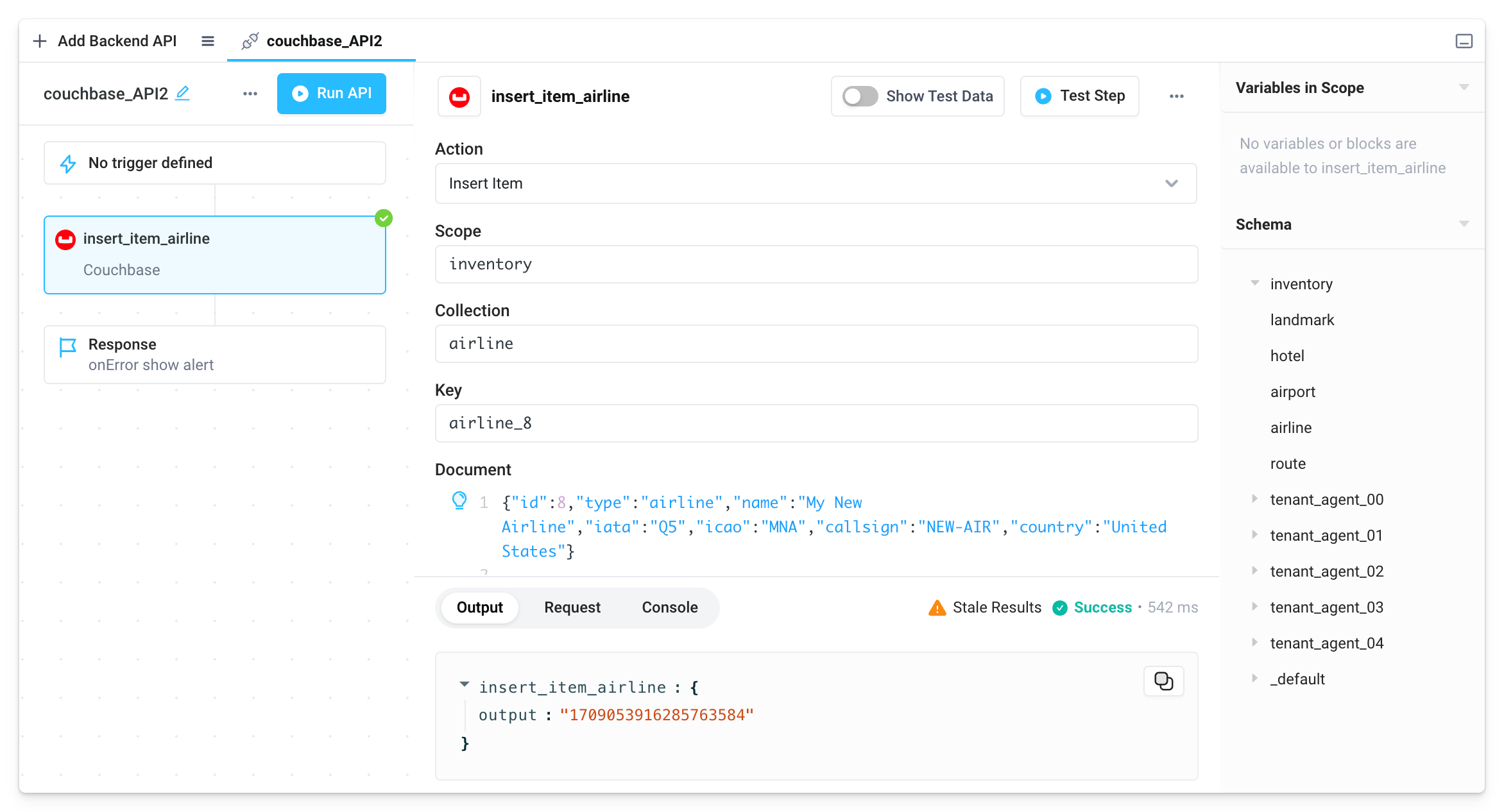Open the hamburger menu beside Add Backend API
The height and width of the screenshot is (812, 1504).
207,40
